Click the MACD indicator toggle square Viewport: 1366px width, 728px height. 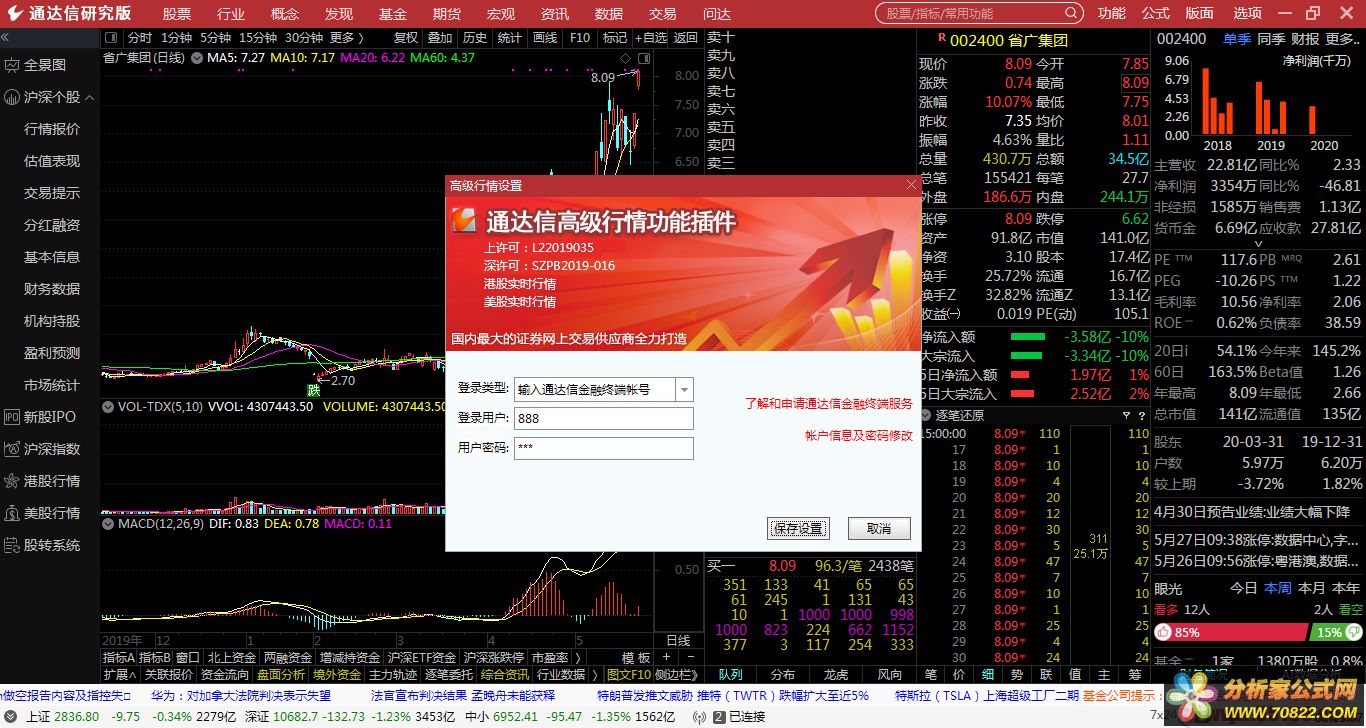(109, 523)
